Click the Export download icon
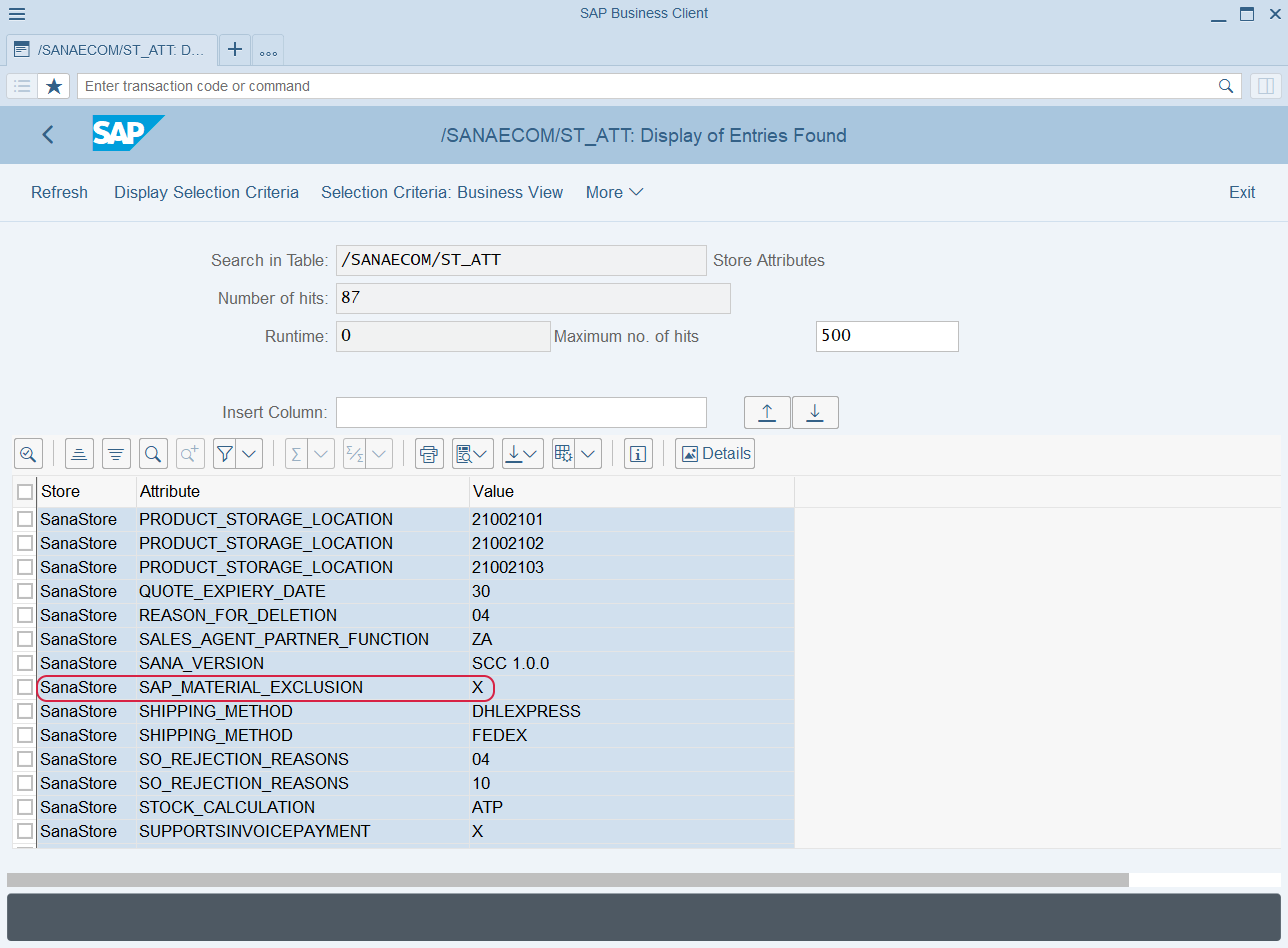The width and height of the screenshot is (1288, 948). click(x=513, y=454)
